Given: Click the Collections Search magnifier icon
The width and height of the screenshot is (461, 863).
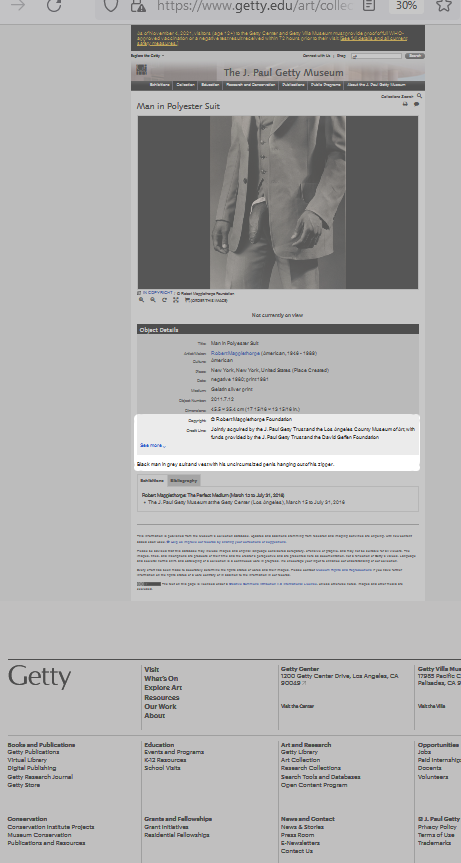Looking at the screenshot, I should (x=420, y=96).
